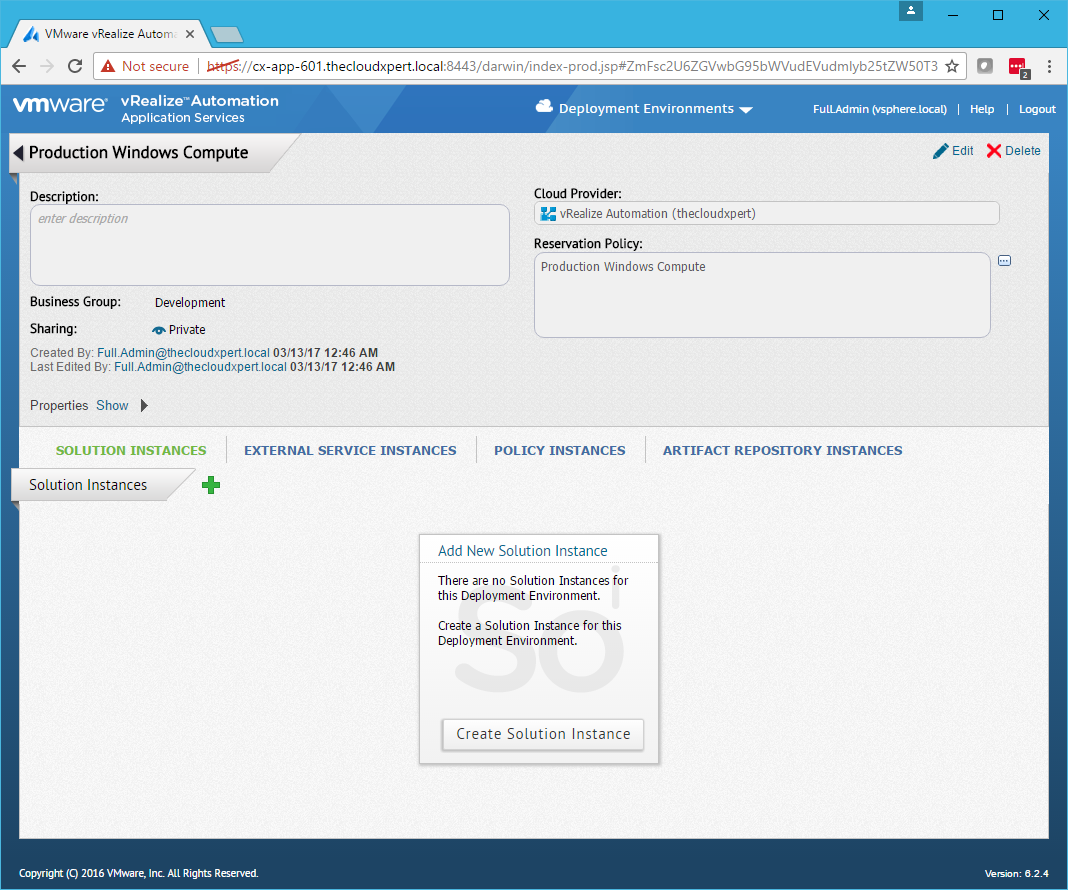Open a new browser tab
This screenshot has width=1068, height=890.
(227, 34)
